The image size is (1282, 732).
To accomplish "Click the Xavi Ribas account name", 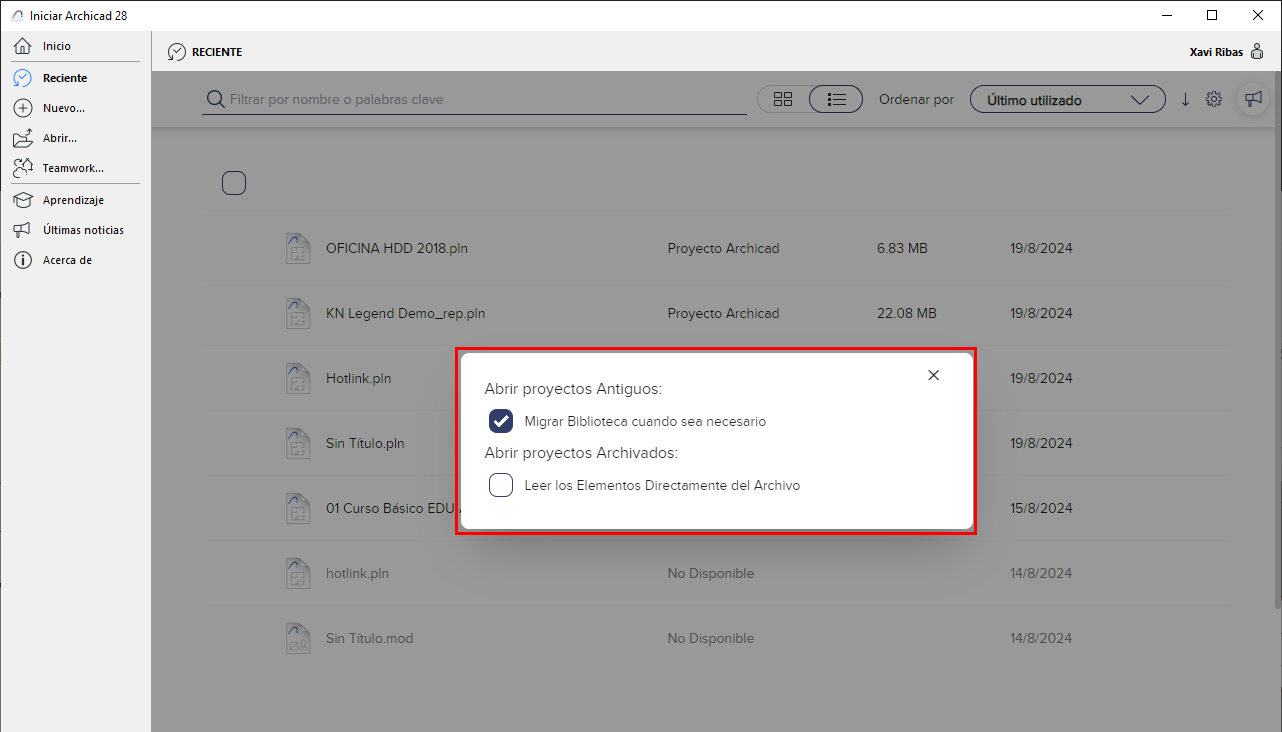I will (1216, 52).
